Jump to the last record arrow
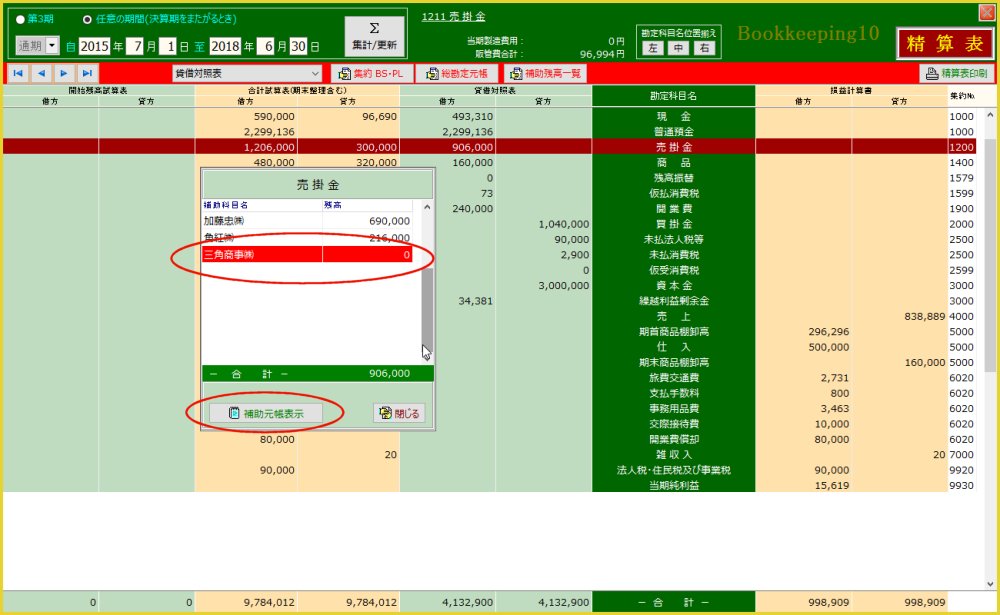This screenshot has width=1000, height=615. (x=87, y=73)
